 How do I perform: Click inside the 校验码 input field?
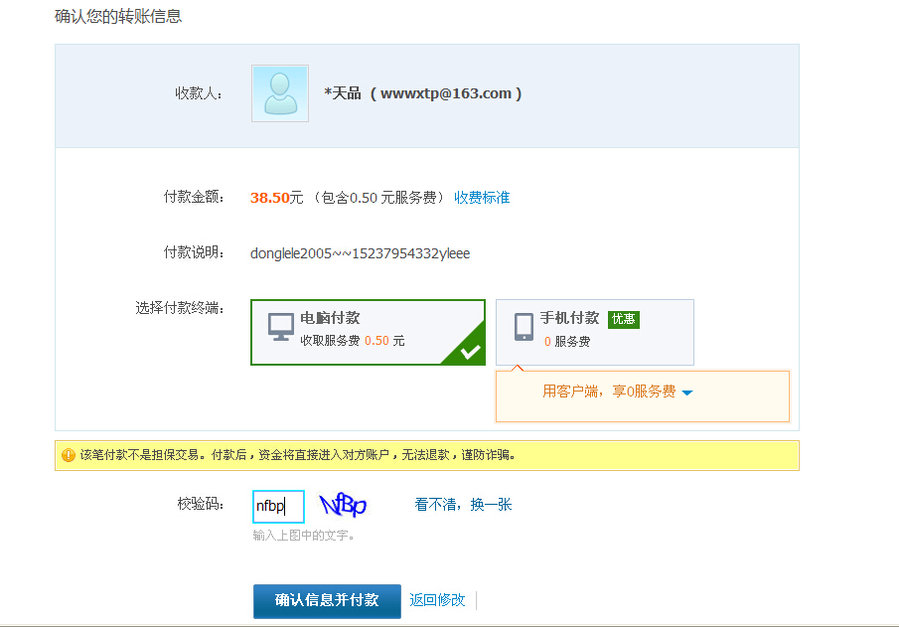tap(276, 506)
